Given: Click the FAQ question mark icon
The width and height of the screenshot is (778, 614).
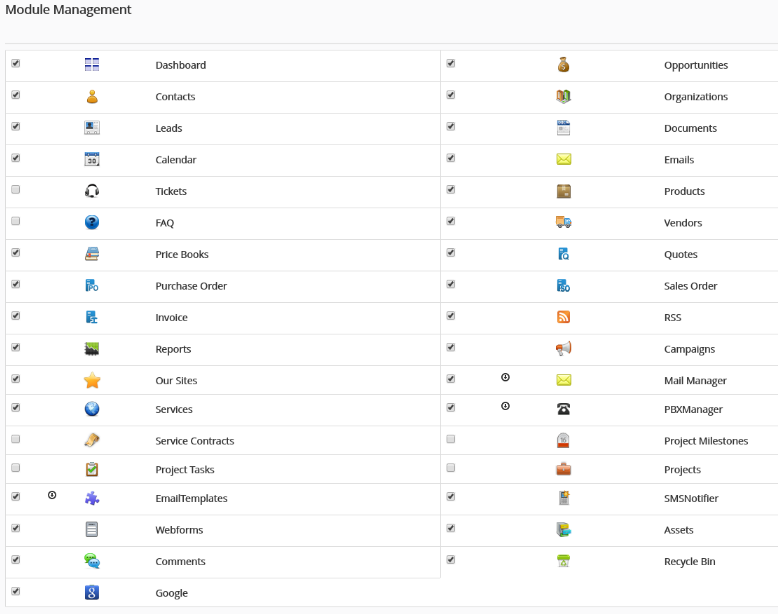Looking at the screenshot, I should [92, 223].
